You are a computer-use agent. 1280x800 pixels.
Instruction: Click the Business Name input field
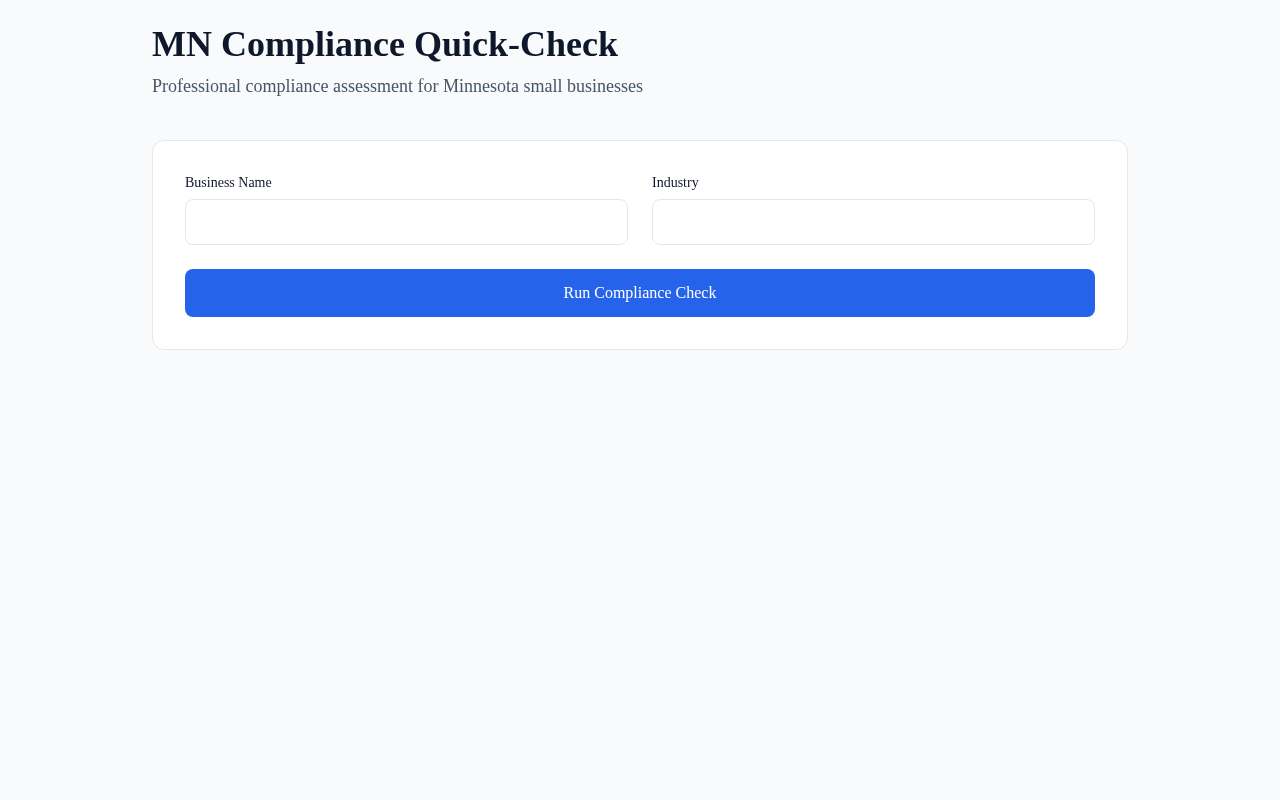(x=406, y=222)
